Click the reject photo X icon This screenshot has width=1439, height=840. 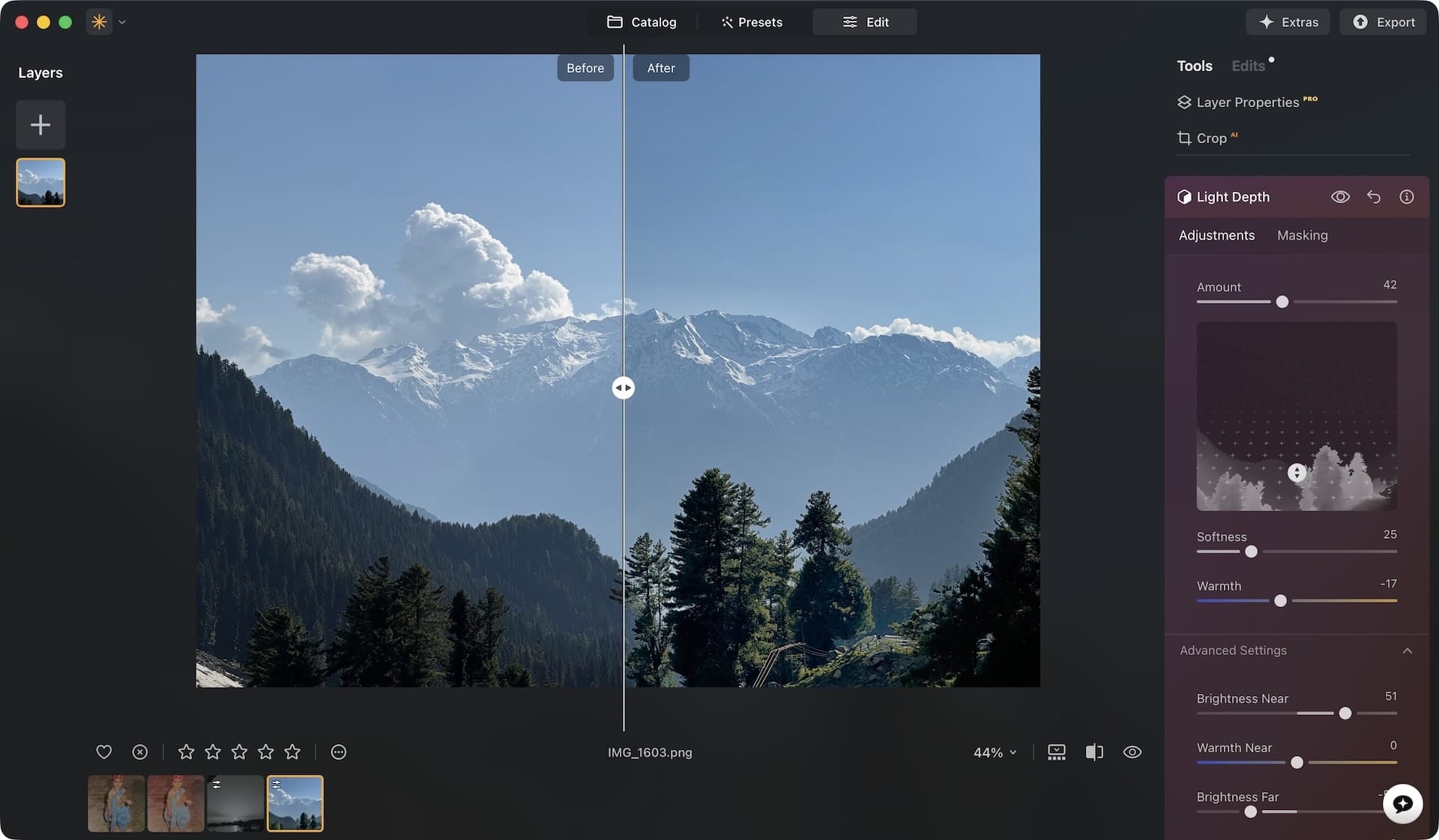(140, 752)
